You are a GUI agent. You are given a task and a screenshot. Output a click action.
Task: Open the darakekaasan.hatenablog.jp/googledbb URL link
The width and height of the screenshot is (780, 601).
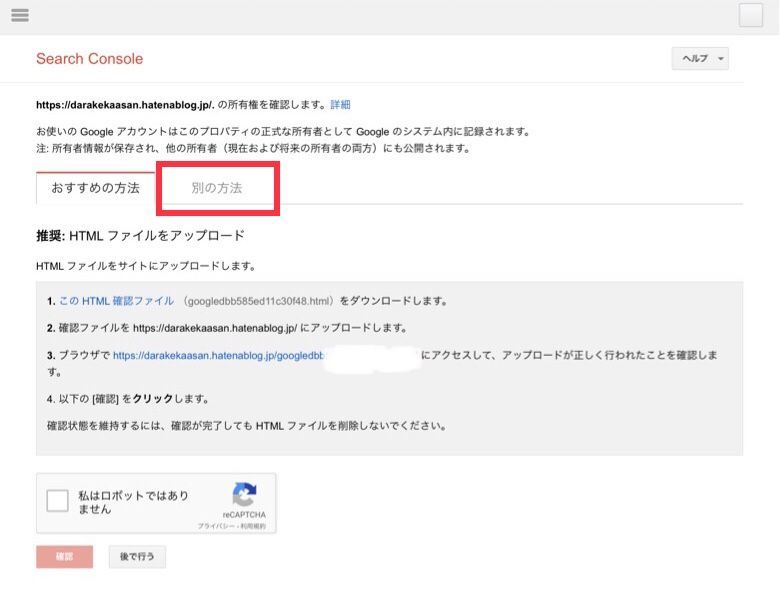pyautogui.click(x=218, y=355)
